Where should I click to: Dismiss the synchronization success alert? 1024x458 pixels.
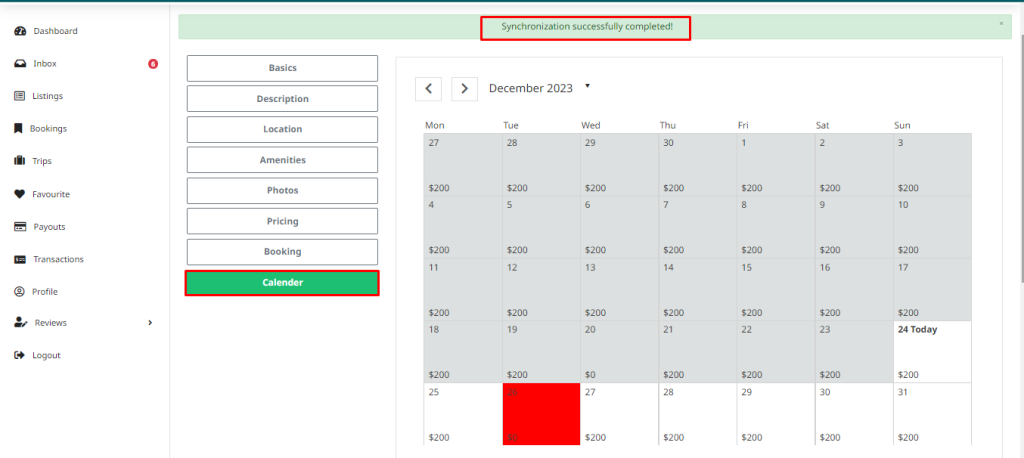(1001, 23)
